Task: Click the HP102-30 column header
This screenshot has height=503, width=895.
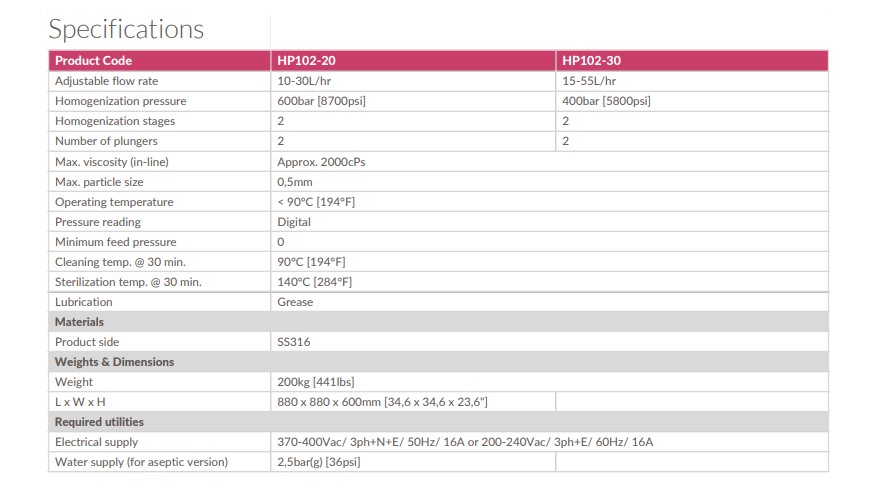Action: pos(591,61)
